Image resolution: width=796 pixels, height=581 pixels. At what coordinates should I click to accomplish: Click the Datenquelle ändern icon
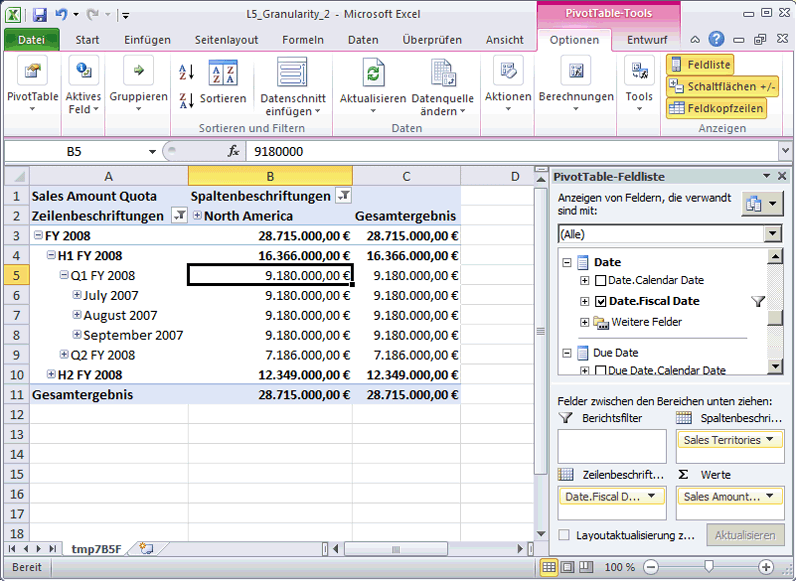442,74
